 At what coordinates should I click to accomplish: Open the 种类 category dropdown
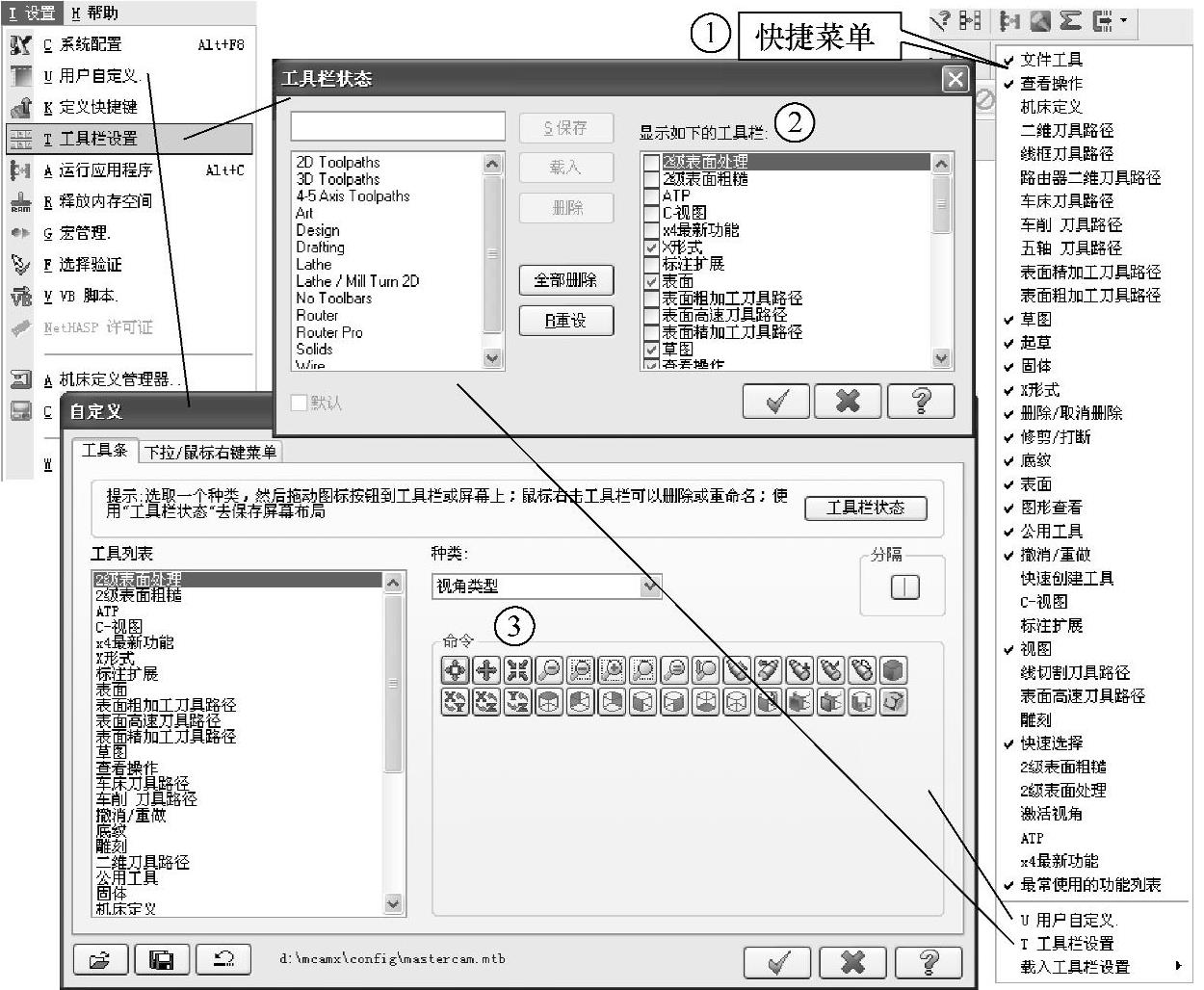pyautogui.click(x=651, y=586)
